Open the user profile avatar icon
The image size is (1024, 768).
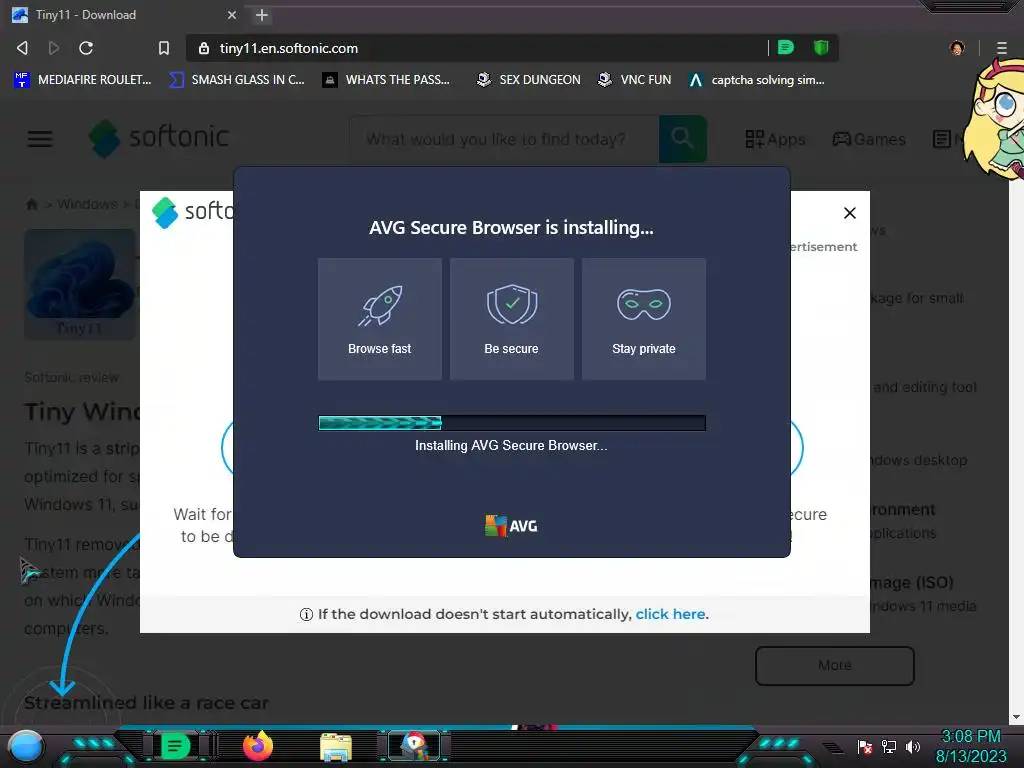click(x=957, y=48)
